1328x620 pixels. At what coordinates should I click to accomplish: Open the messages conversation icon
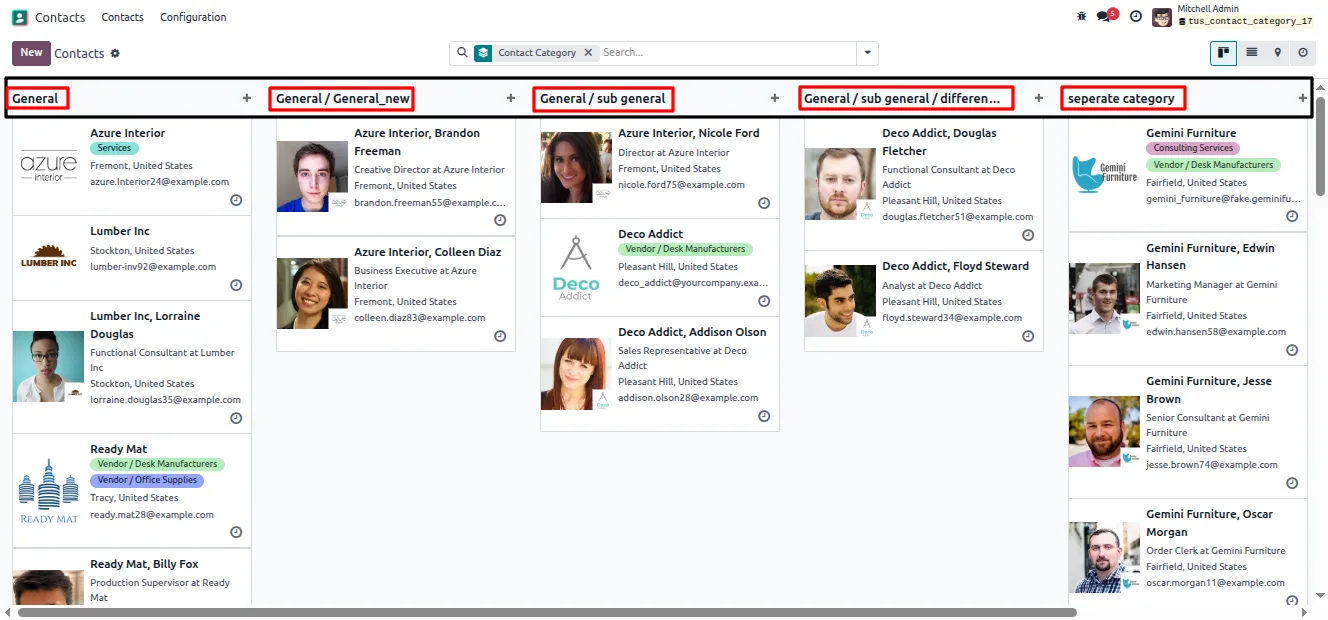[x=1104, y=17]
